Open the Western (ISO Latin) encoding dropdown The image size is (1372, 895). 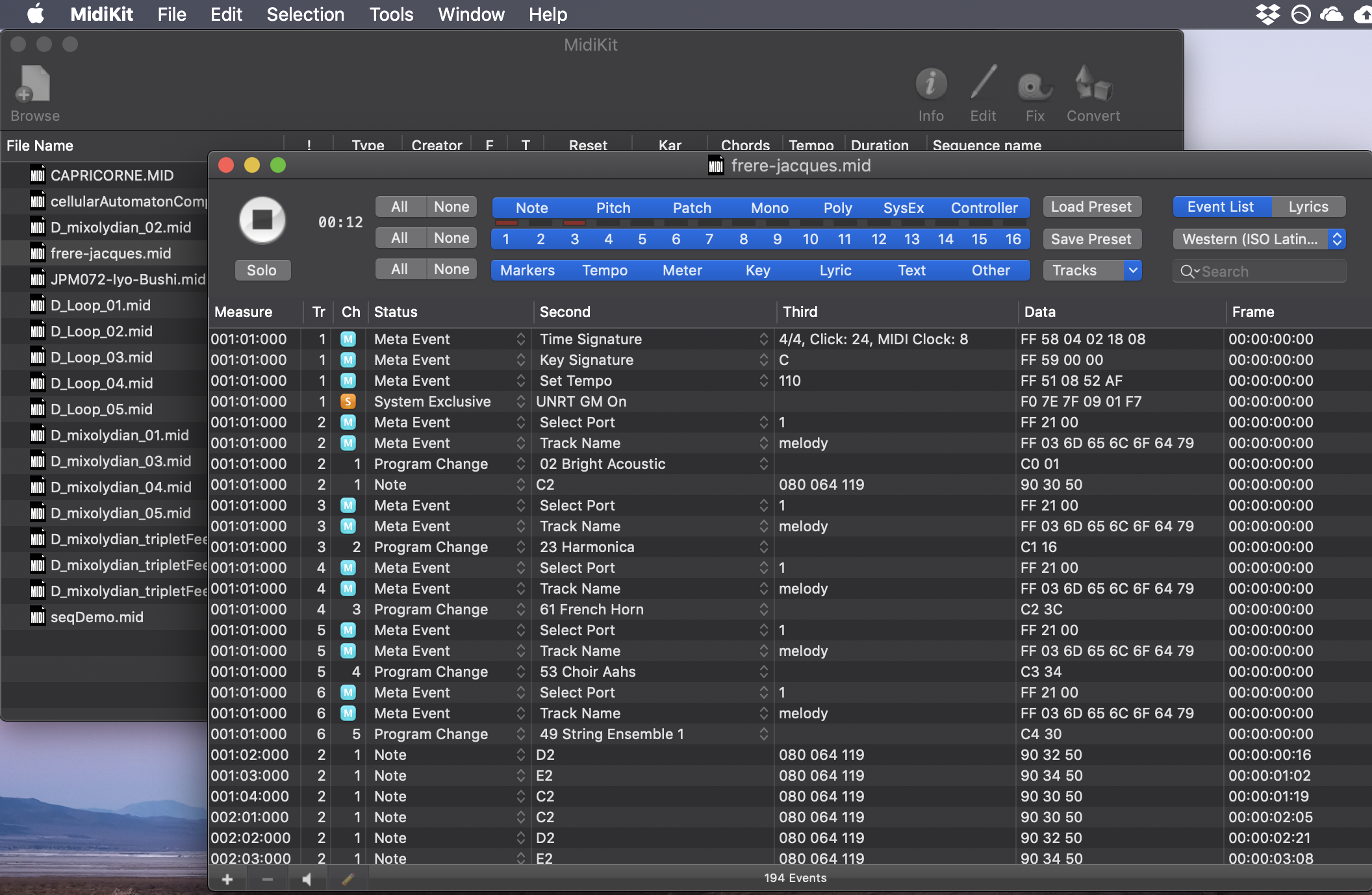click(1259, 239)
